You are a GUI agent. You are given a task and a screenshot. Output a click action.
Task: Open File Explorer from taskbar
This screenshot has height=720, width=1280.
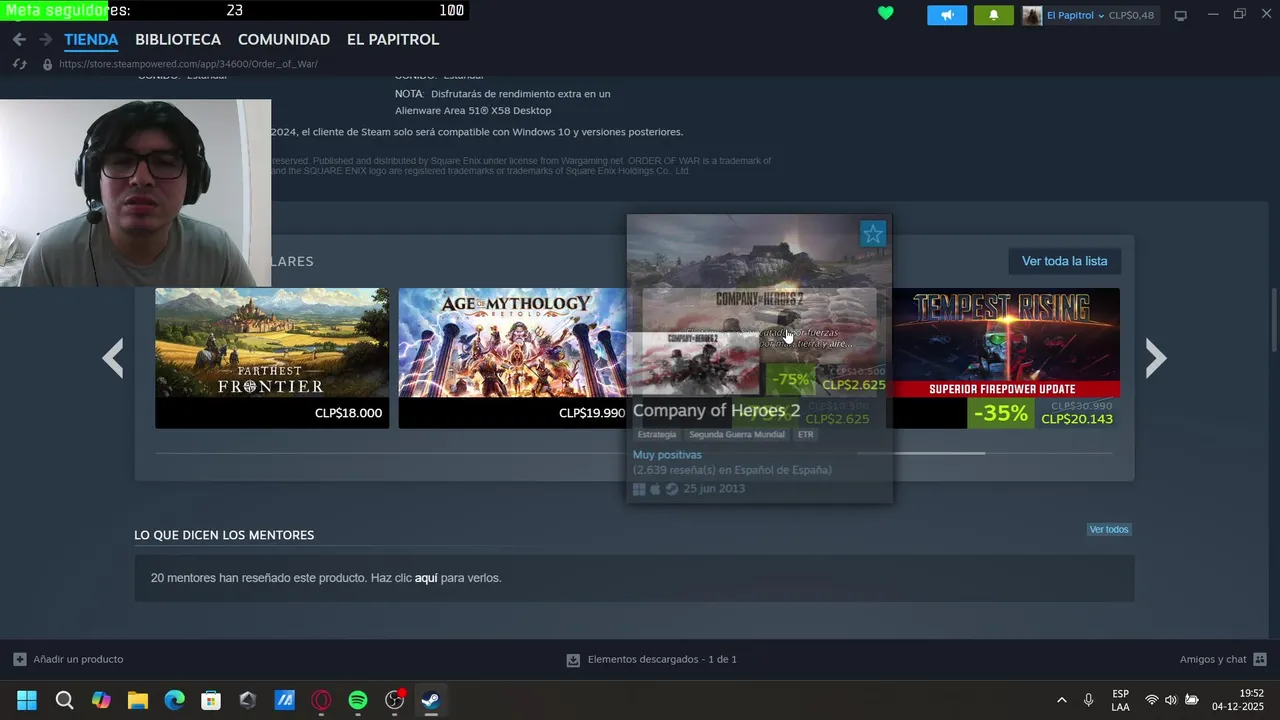138,700
